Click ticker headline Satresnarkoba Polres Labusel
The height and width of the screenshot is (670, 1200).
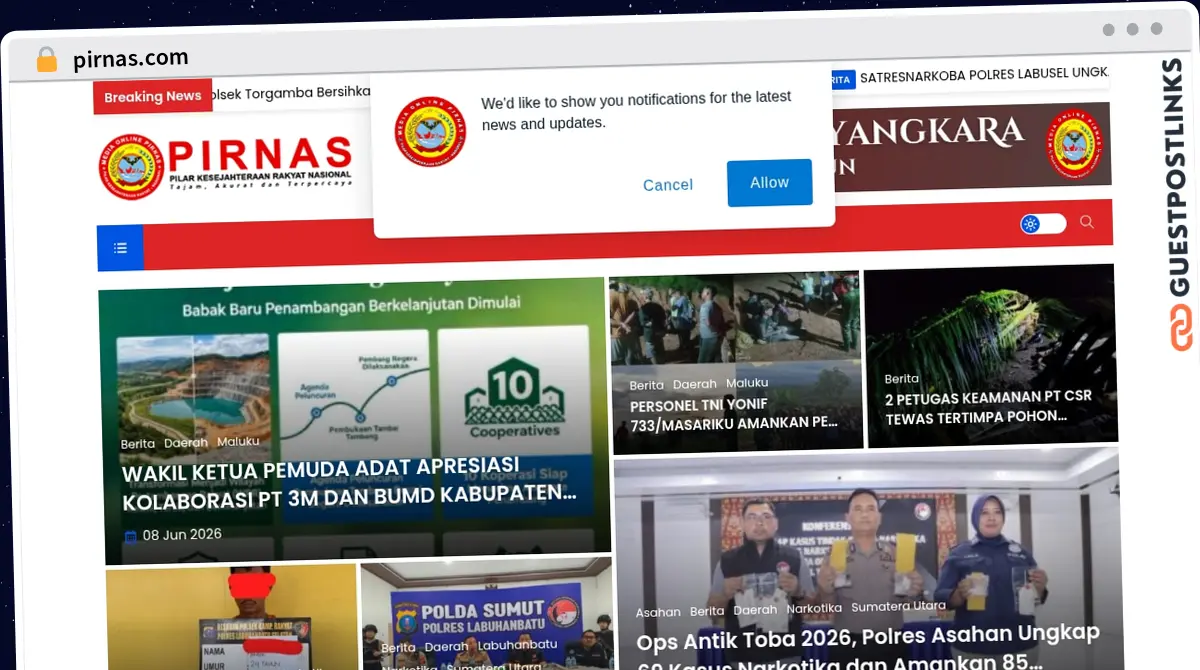coord(984,74)
